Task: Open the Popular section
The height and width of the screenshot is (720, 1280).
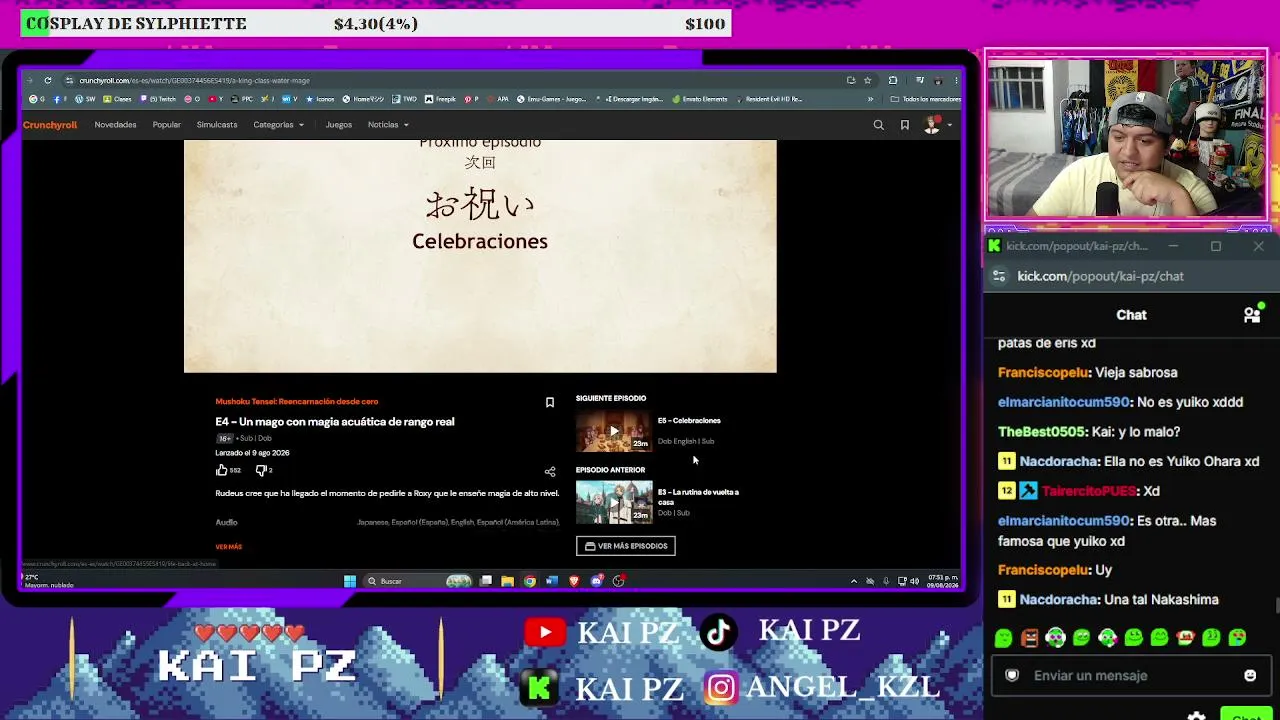Action: [x=166, y=125]
